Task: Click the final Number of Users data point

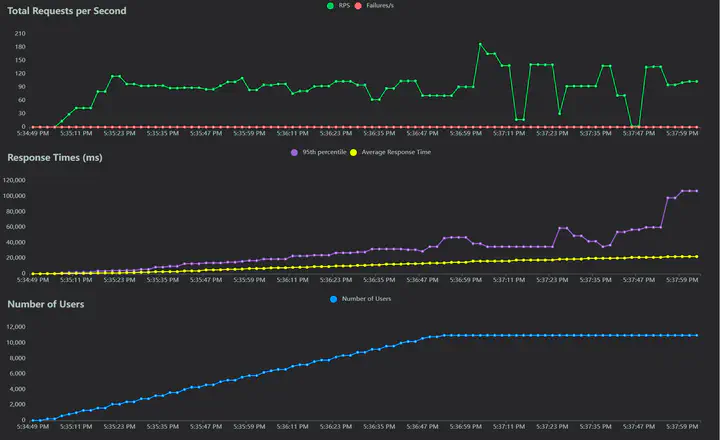Action: [696, 335]
